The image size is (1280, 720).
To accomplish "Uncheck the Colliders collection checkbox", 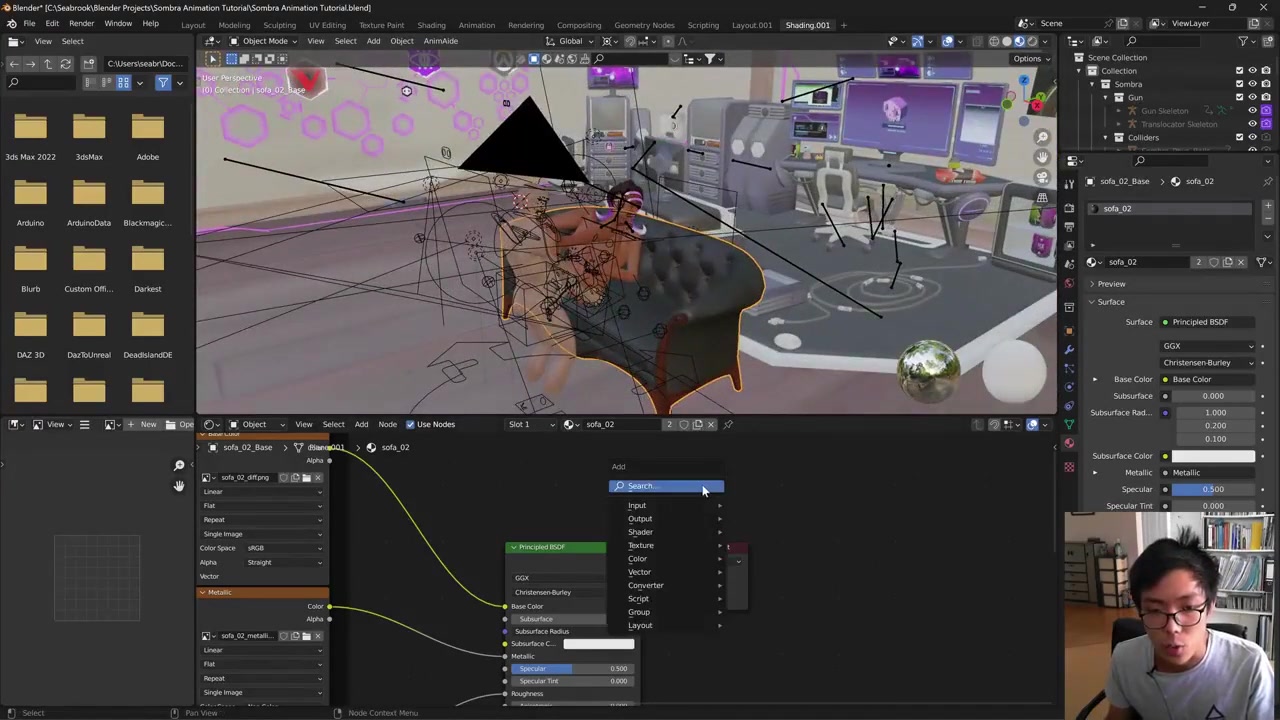I will (x=1240, y=137).
